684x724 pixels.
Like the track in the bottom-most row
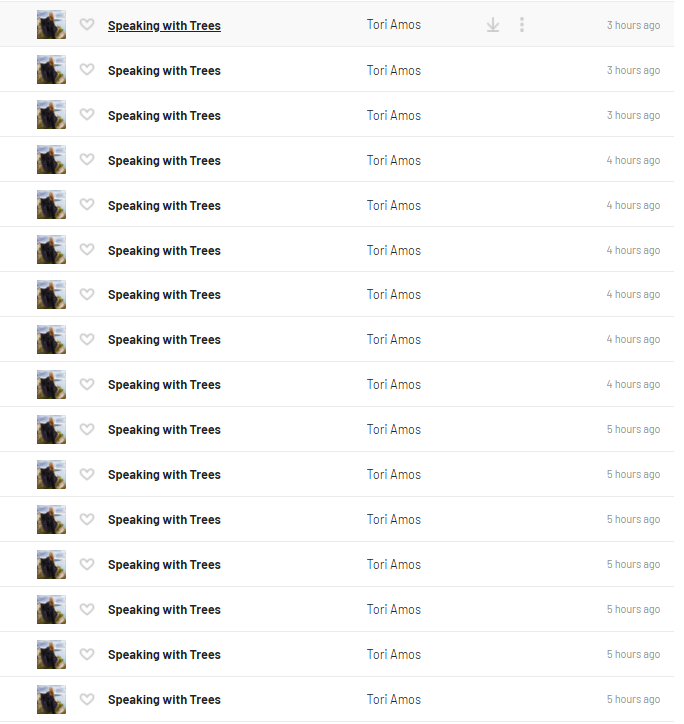click(x=87, y=699)
